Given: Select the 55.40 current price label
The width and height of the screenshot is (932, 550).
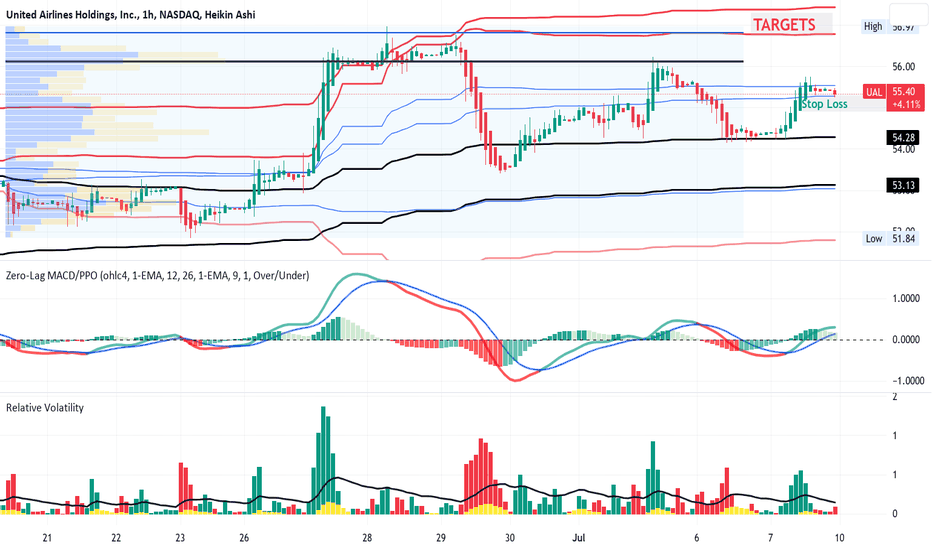Looking at the screenshot, I should click(x=903, y=92).
